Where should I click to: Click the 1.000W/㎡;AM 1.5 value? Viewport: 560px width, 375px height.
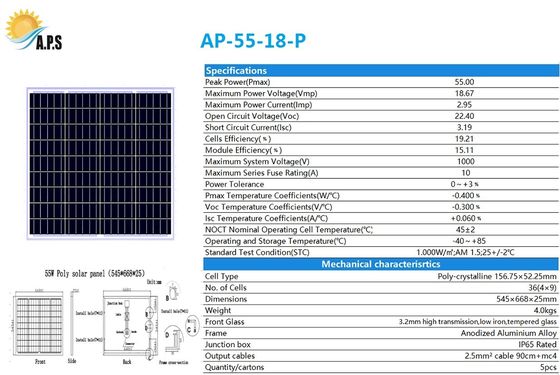(x=465, y=252)
